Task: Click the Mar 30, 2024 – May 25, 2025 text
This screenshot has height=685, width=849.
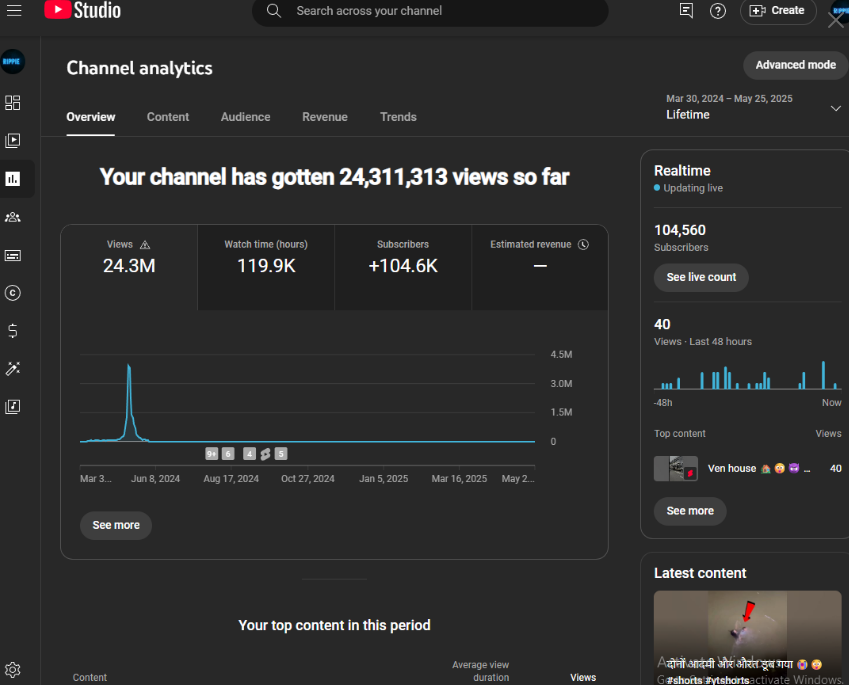Action: click(729, 99)
